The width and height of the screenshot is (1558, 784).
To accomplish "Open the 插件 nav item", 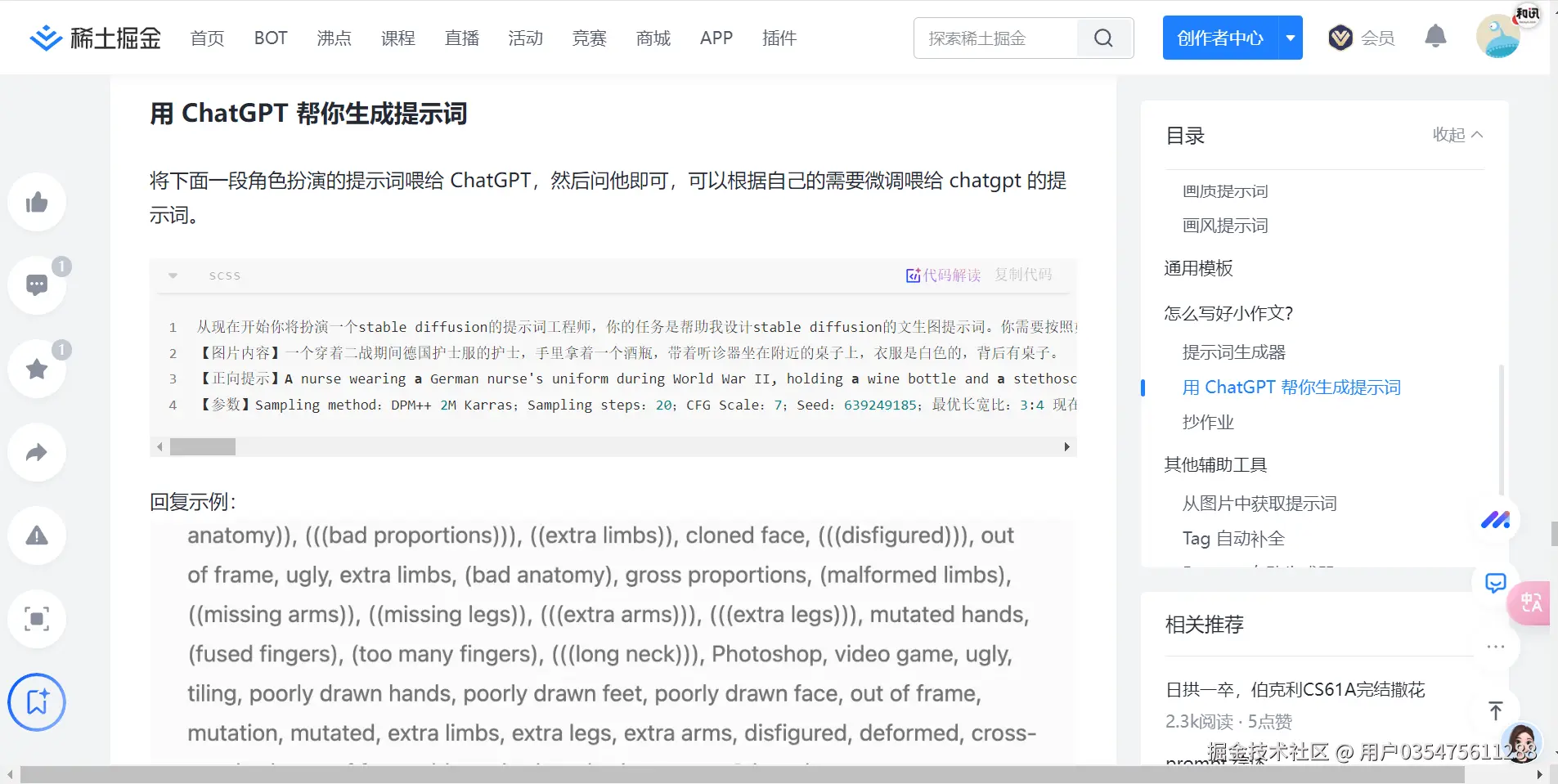I will (779, 38).
